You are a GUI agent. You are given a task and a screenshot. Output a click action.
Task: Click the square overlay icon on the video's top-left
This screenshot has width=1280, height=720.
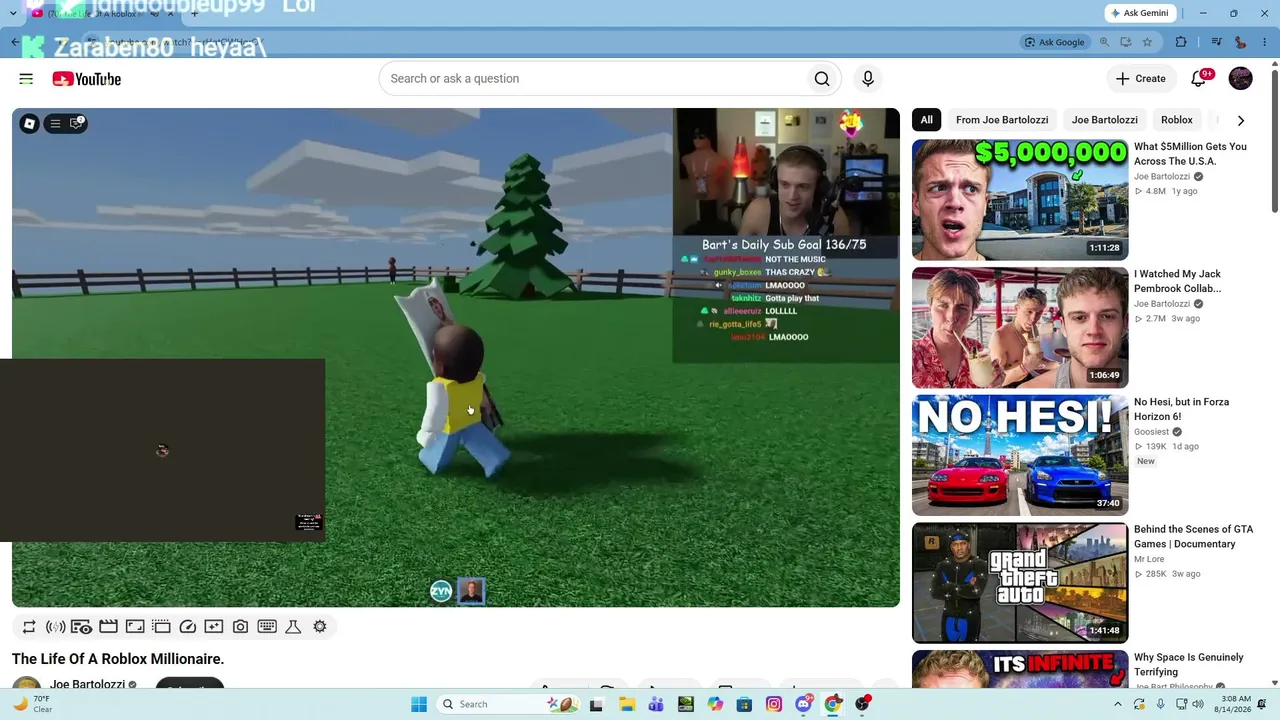tap(30, 124)
